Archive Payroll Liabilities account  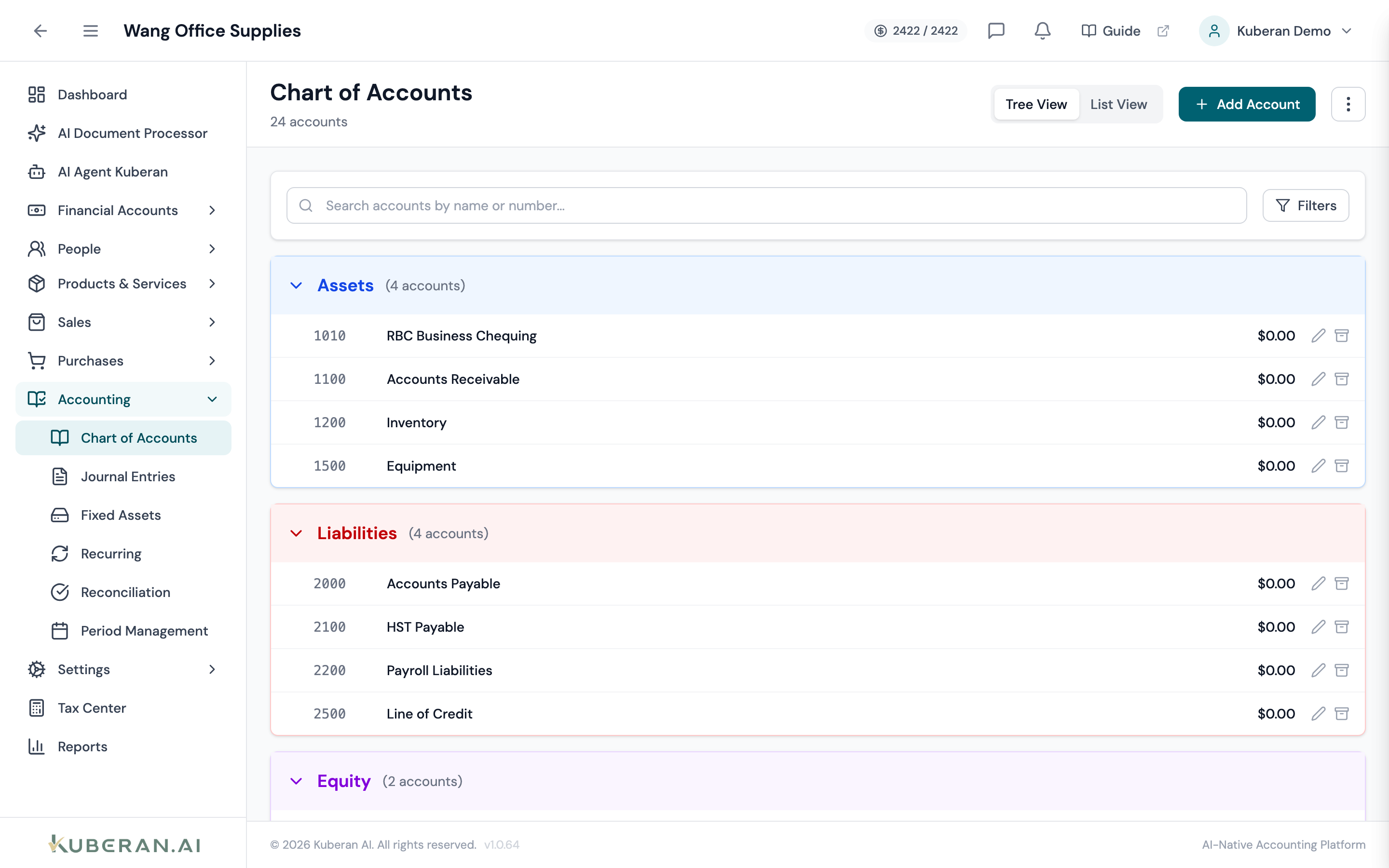1341,670
